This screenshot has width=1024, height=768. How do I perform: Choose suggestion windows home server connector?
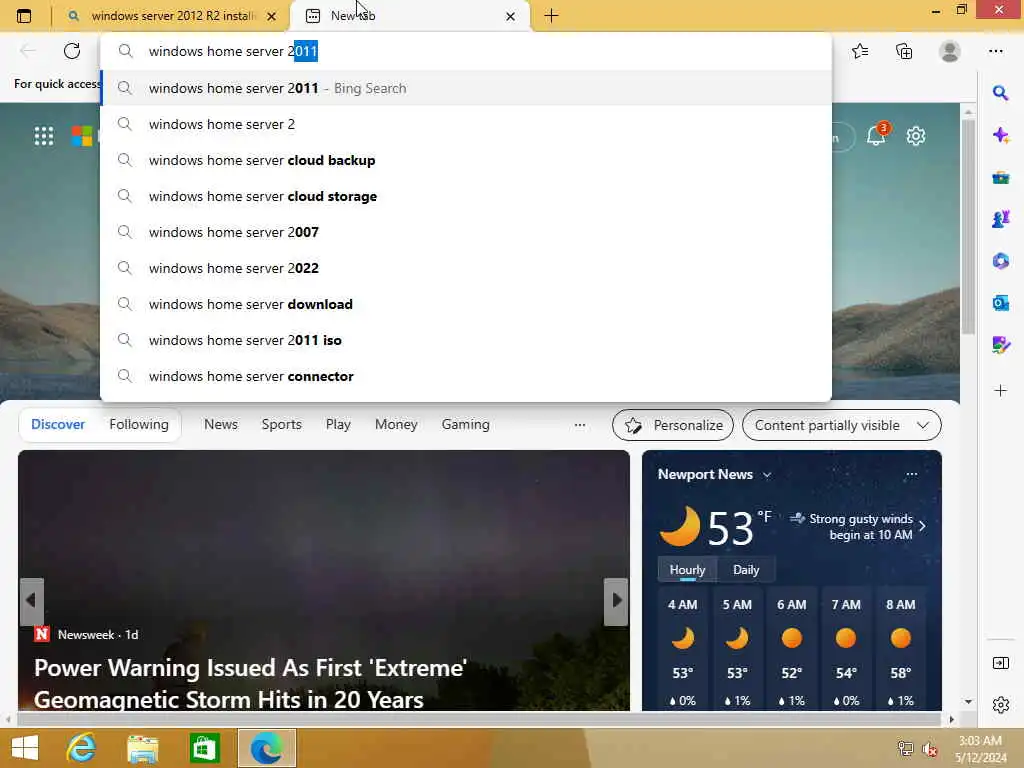pos(466,376)
